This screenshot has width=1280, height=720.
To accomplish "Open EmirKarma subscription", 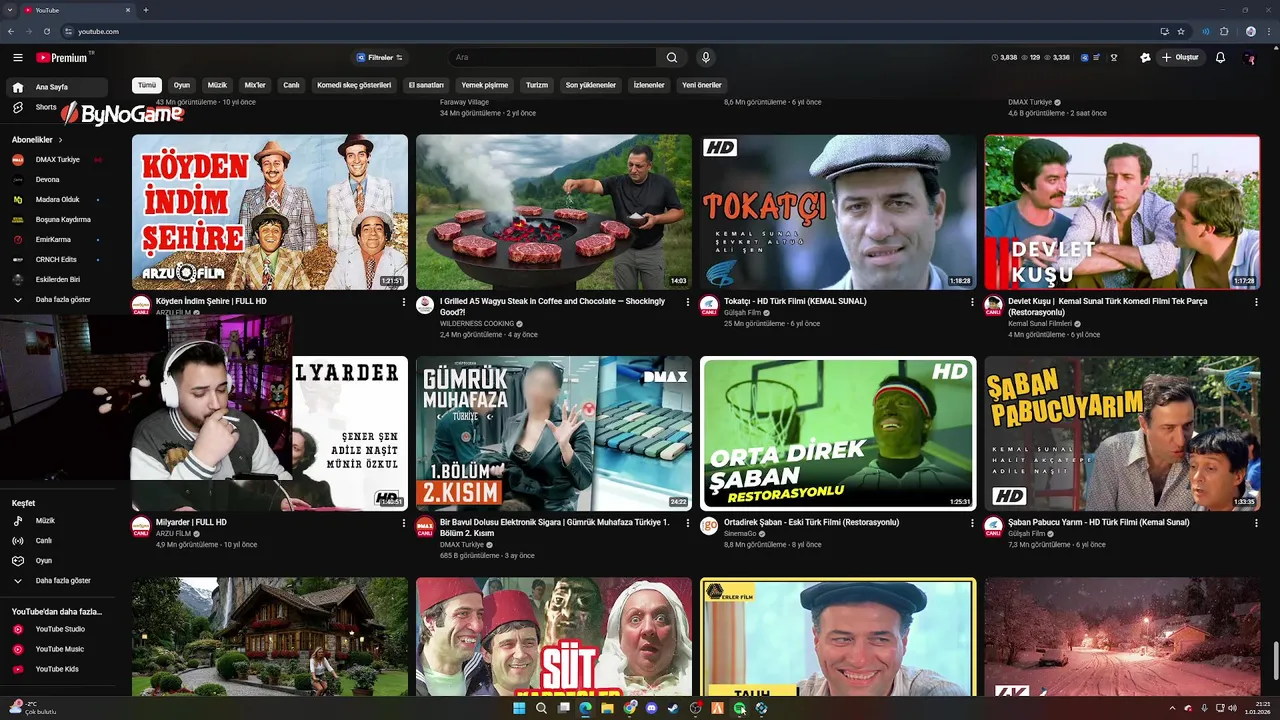I will 57,239.
